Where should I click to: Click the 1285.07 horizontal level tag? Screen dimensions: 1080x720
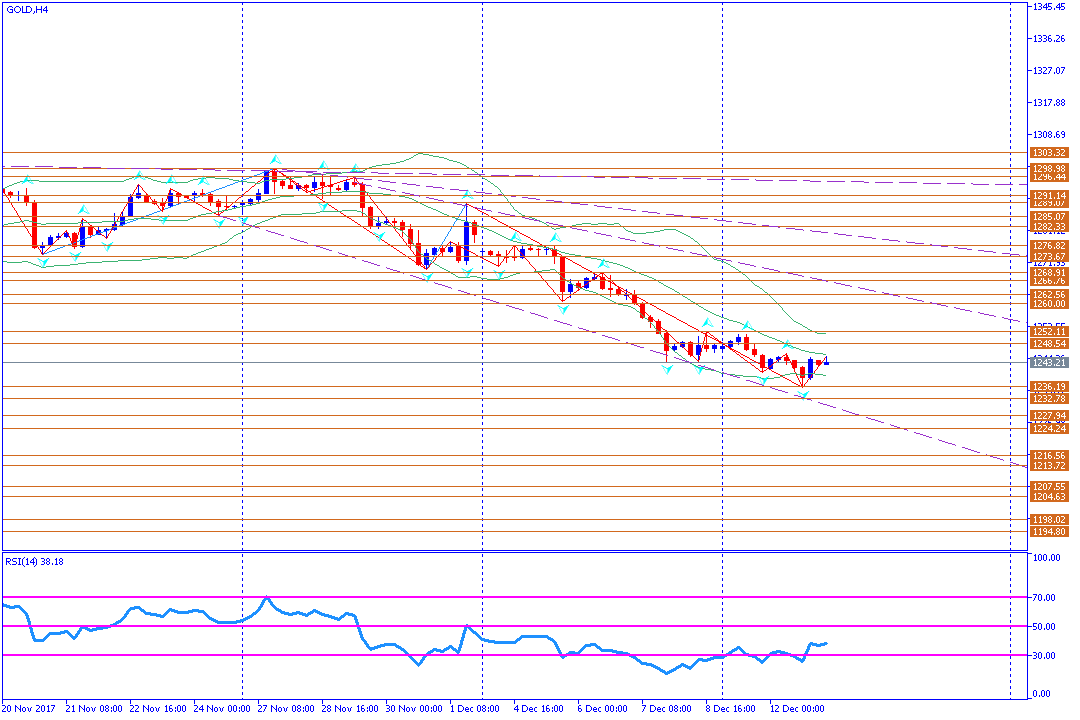(1049, 217)
